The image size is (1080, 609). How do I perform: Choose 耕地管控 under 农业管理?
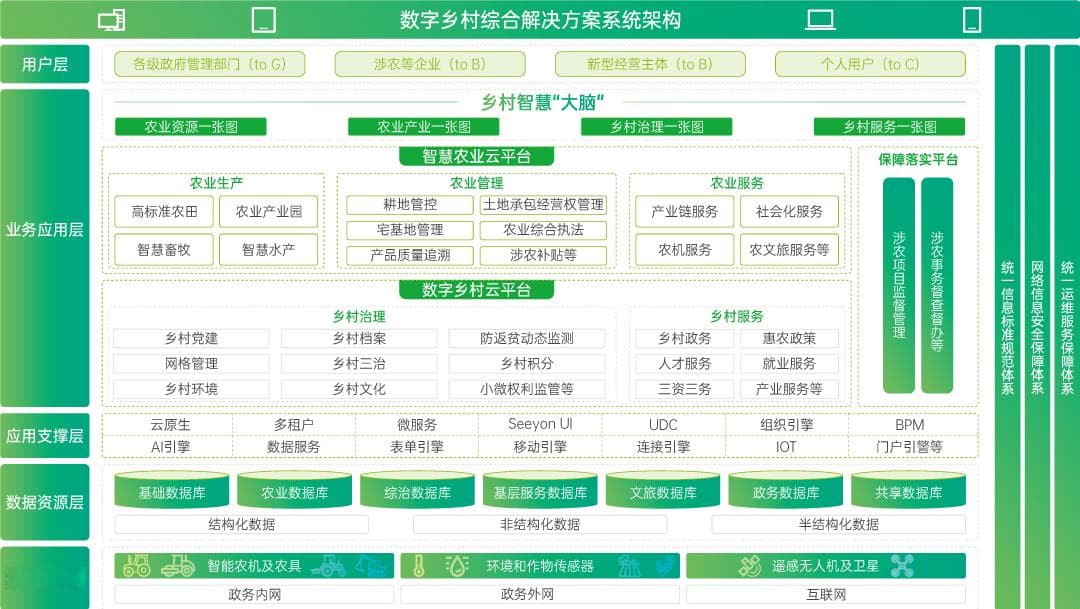[410, 205]
